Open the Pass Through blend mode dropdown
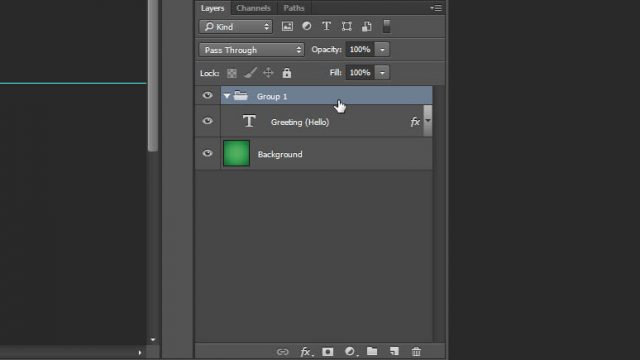The width and height of the screenshot is (640, 360). pos(251,50)
